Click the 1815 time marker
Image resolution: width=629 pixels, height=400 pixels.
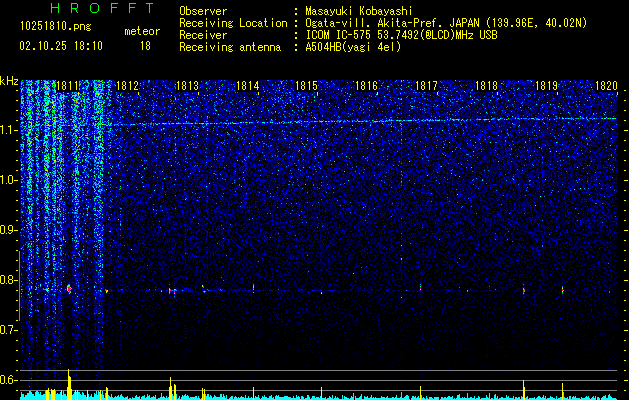306,85
